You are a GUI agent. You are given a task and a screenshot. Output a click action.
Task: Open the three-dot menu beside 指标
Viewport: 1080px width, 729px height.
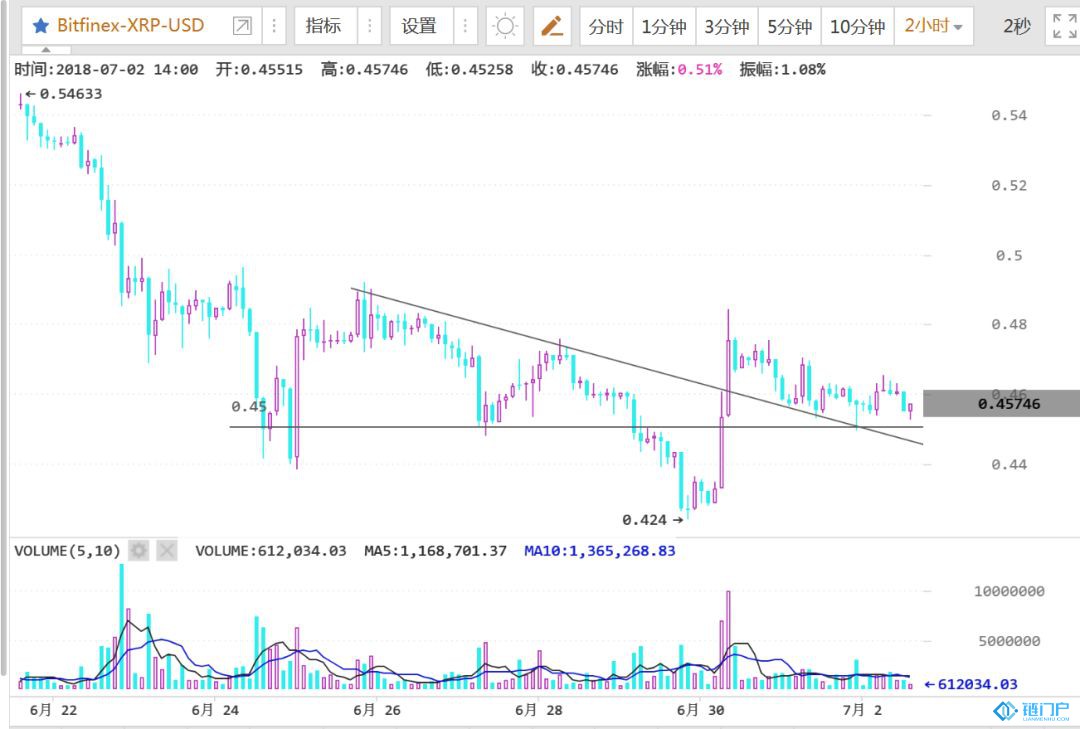pos(369,26)
